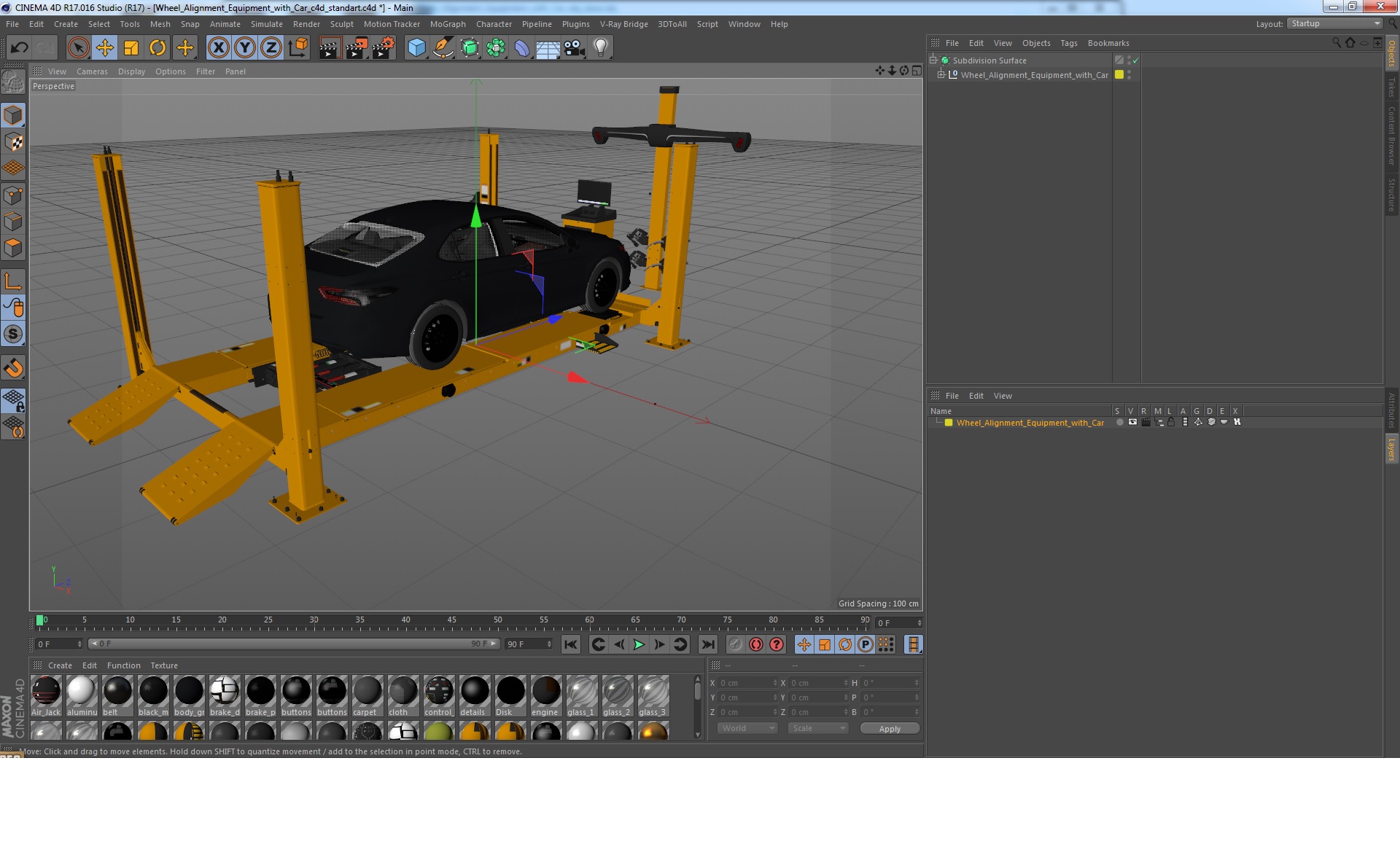
Task: Add a Subdivision Surface generator
Action: (470, 48)
